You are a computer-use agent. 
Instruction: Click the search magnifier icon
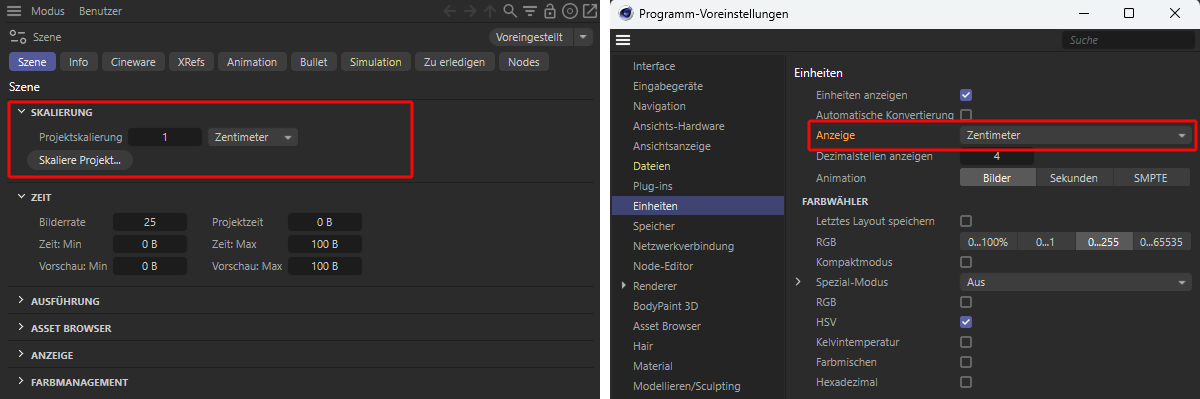[x=509, y=12]
